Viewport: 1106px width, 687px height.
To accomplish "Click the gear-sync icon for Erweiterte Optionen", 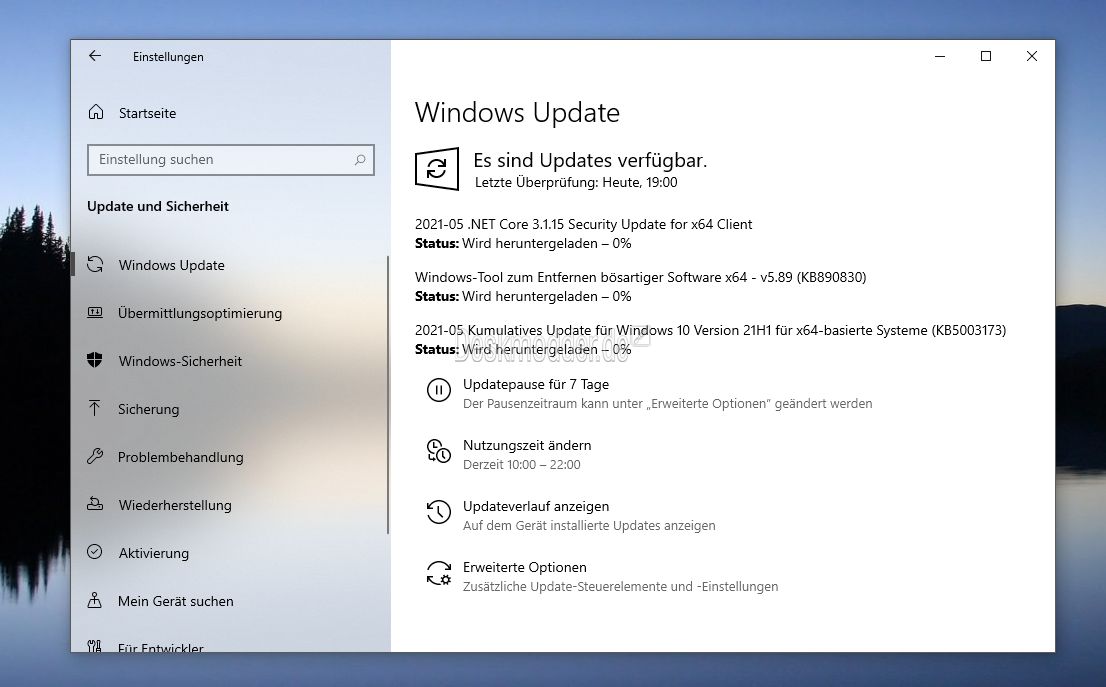I will (439, 573).
